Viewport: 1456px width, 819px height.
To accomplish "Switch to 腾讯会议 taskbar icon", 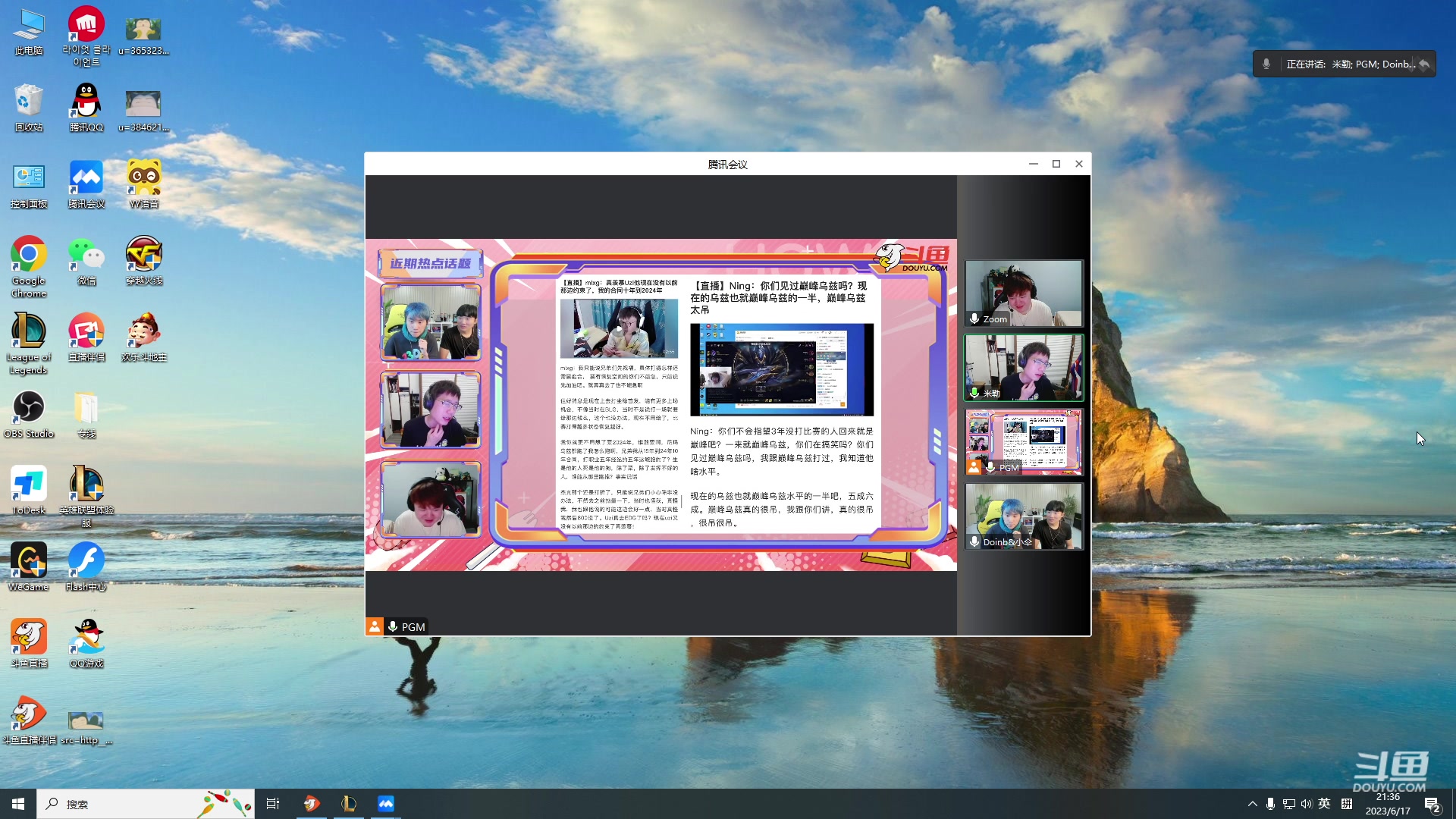I will tap(386, 804).
